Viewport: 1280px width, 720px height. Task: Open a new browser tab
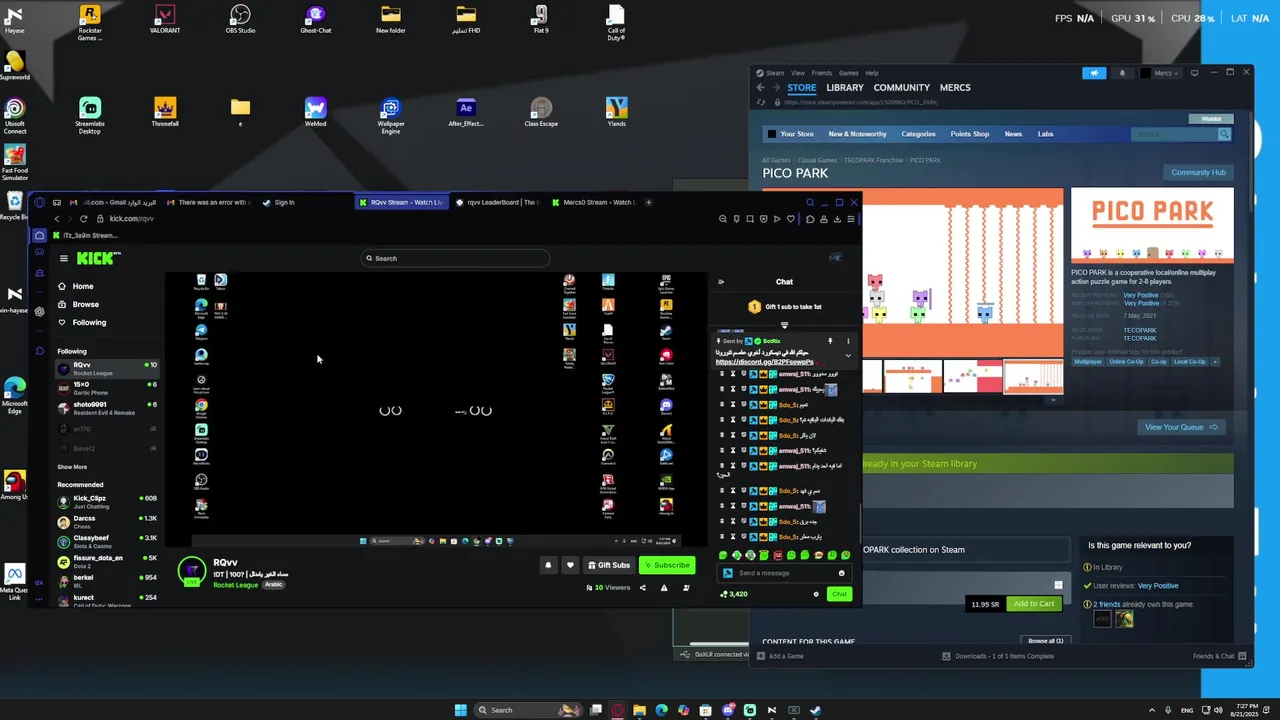[649, 202]
